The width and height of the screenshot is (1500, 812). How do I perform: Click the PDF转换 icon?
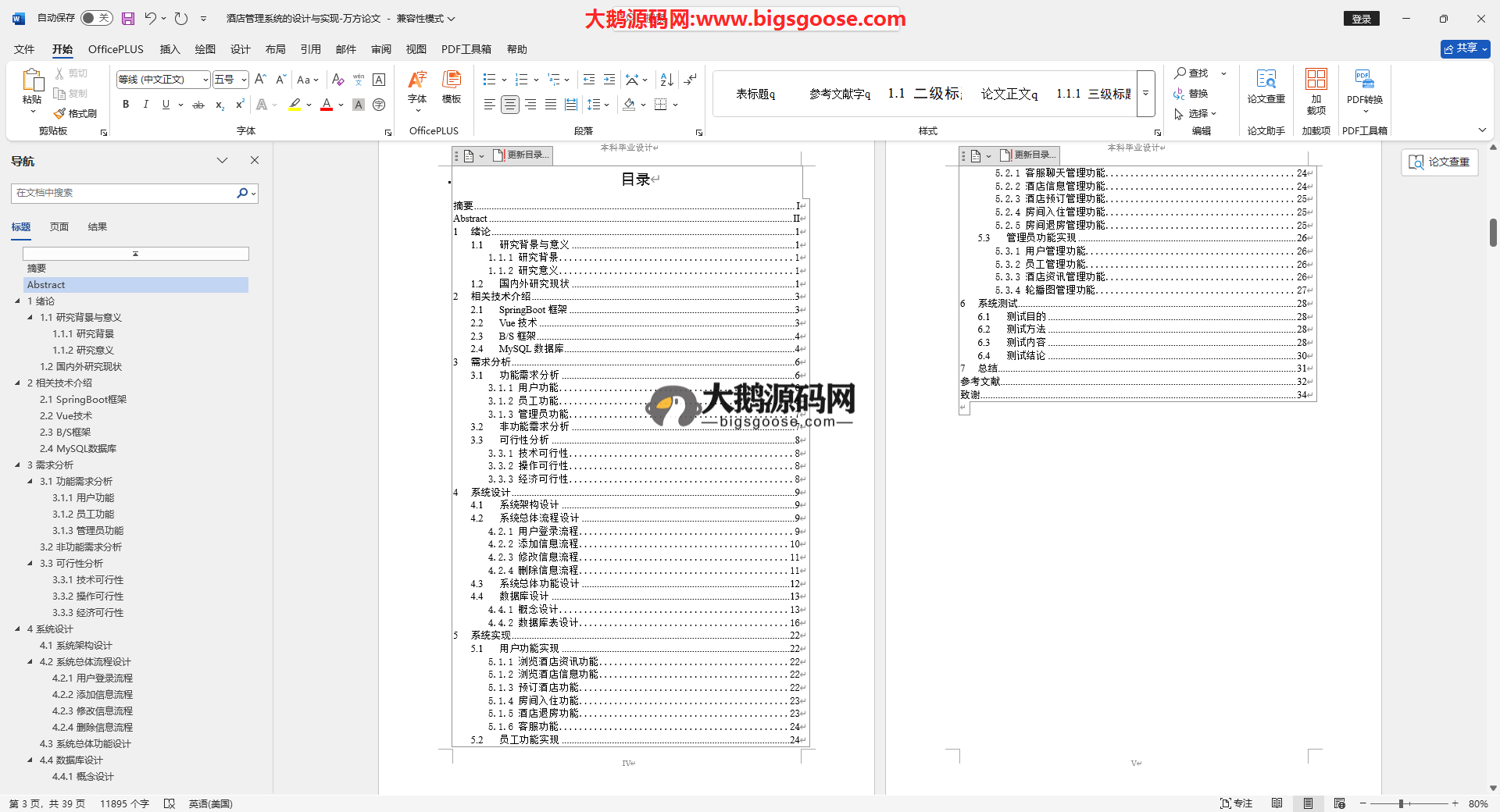click(1364, 86)
